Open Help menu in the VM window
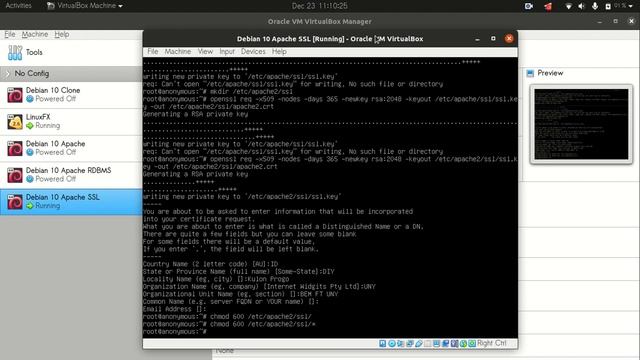This screenshot has width=640, height=360. tap(279, 51)
